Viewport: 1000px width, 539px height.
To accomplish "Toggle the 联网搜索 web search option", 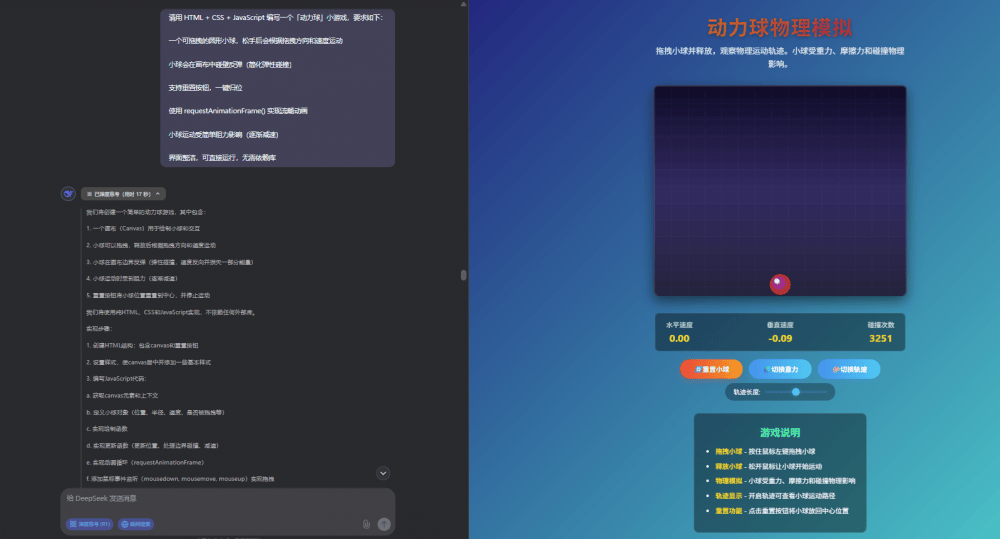I will pos(136,523).
